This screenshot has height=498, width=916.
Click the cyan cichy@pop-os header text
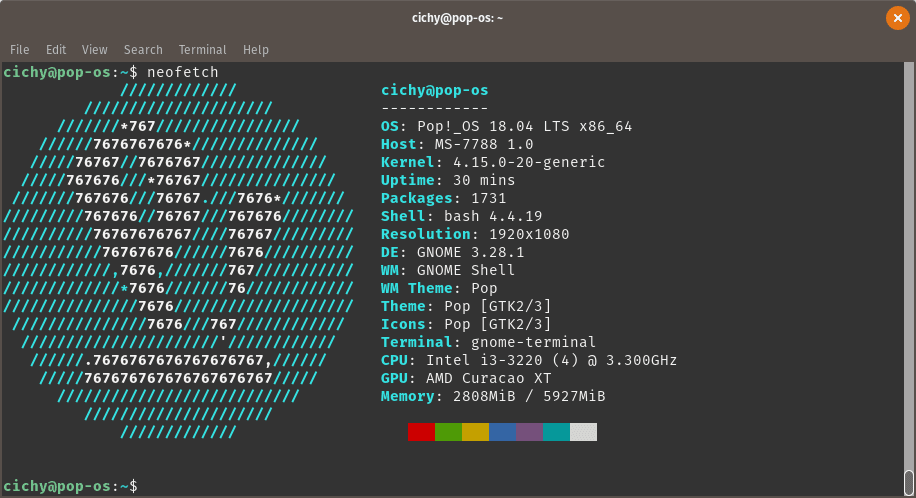pyautogui.click(x=435, y=91)
